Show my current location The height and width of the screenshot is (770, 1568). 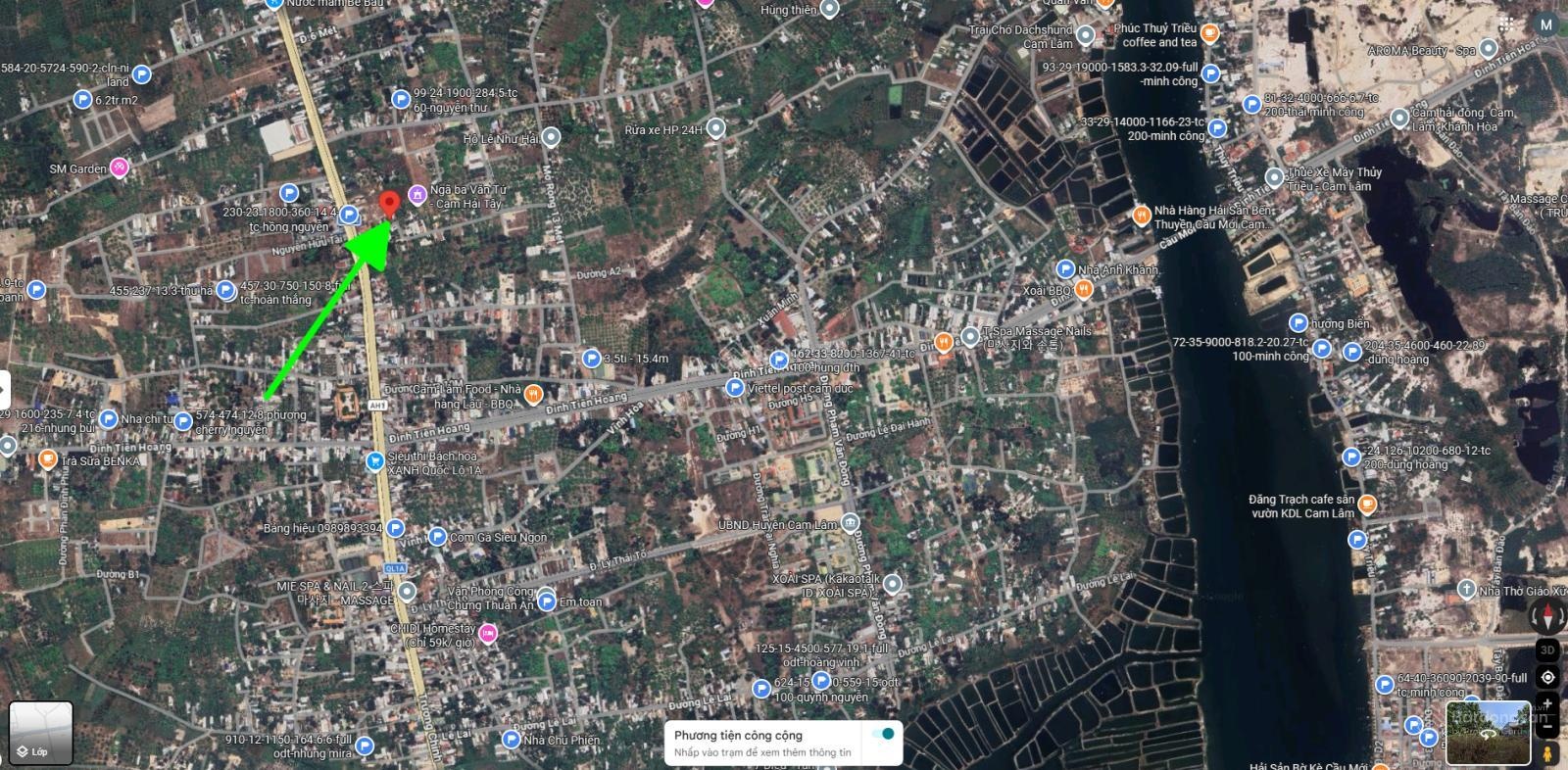pyautogui.click(x=1547, y=677)
